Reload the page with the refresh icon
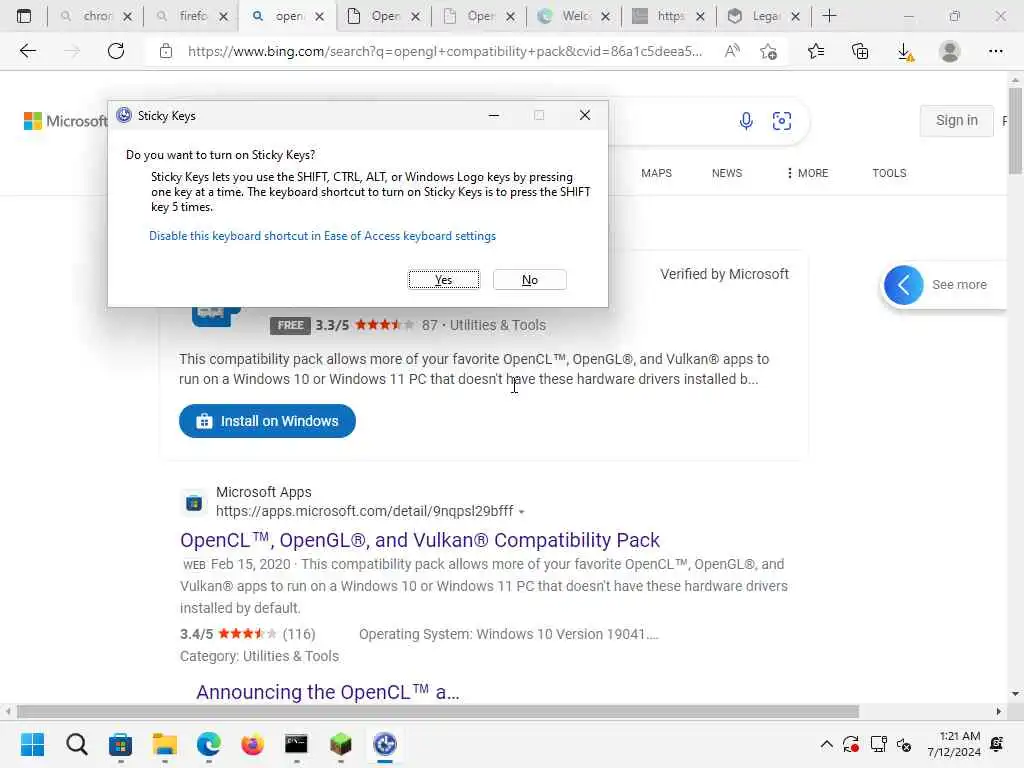Screen dimensions: 1024x768 [116, 51]
